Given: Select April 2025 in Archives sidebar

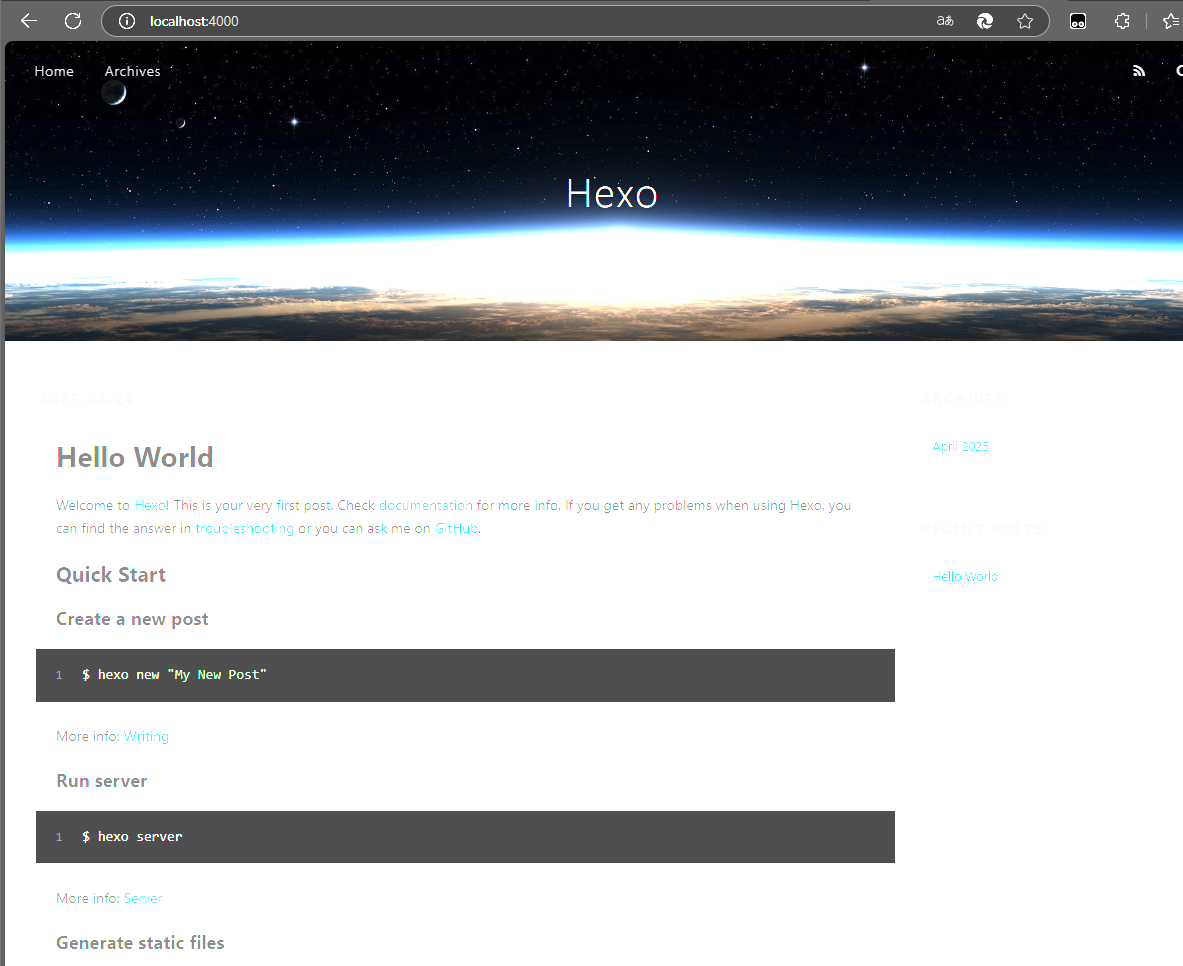Looking at the screenshot, I should pyautogui.click(x=960, y=447).
